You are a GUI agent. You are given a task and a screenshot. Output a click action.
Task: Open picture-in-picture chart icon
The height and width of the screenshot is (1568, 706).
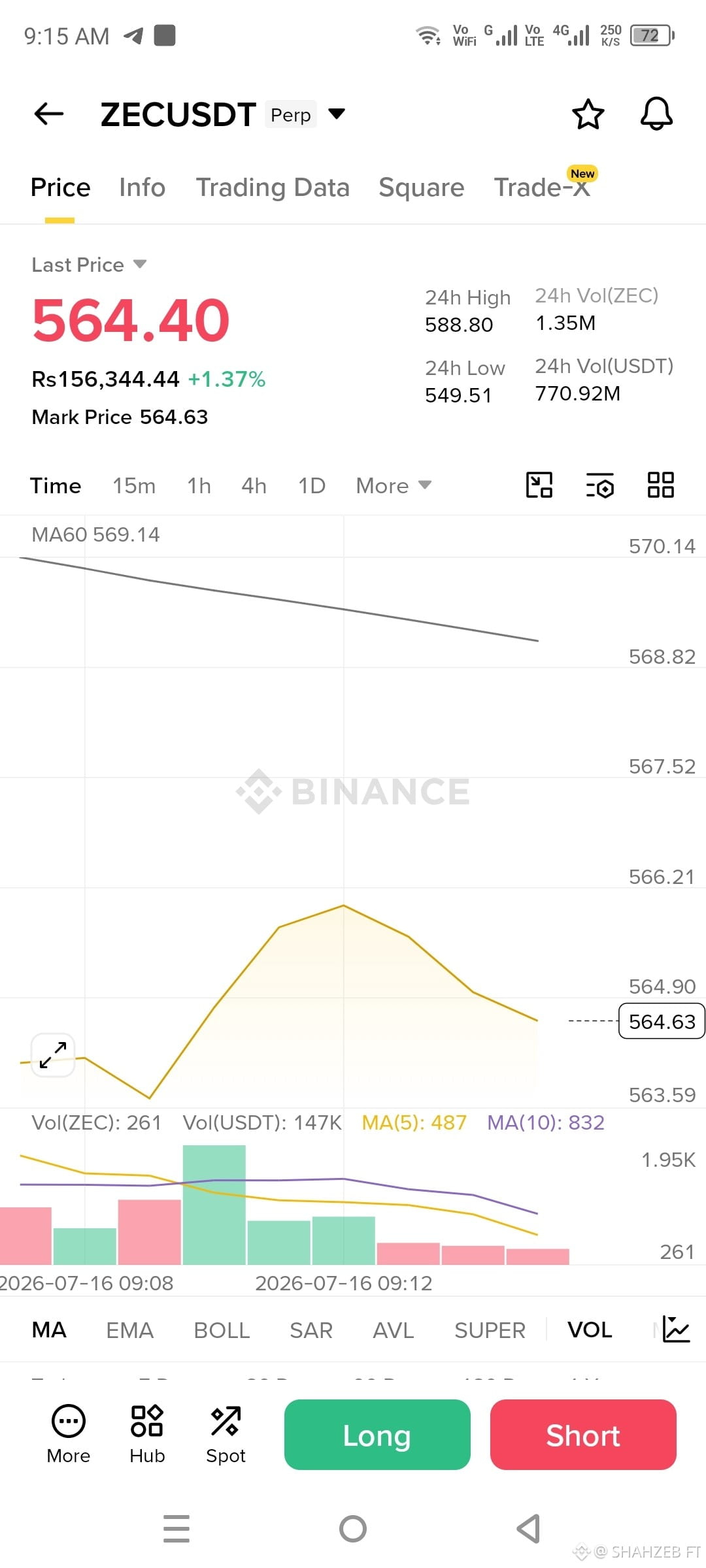click(x=539, y=485)
